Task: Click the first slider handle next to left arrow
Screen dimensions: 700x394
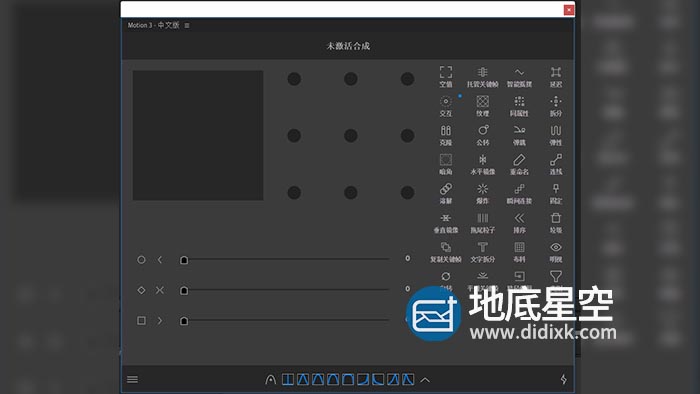Action: pos(183,260)
